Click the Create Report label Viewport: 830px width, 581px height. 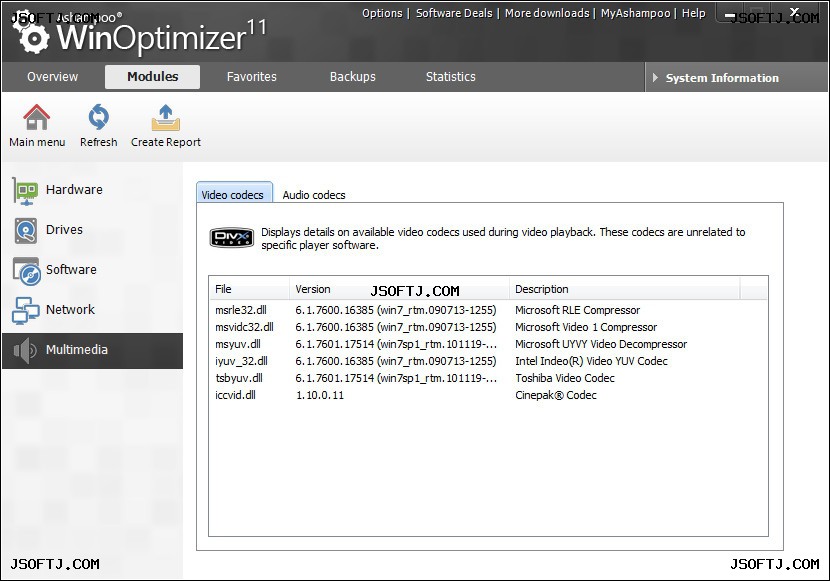[x=166, y=142]
